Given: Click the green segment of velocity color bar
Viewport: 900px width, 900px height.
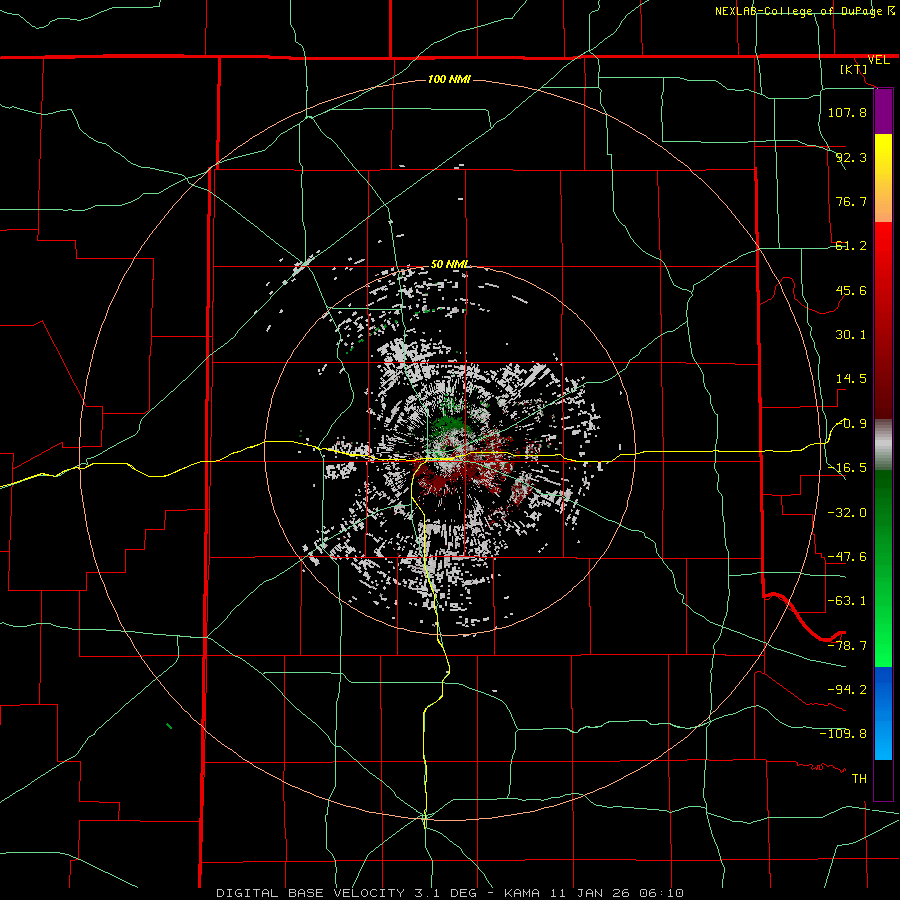Looking at the screenshot, I should point(883,568).
